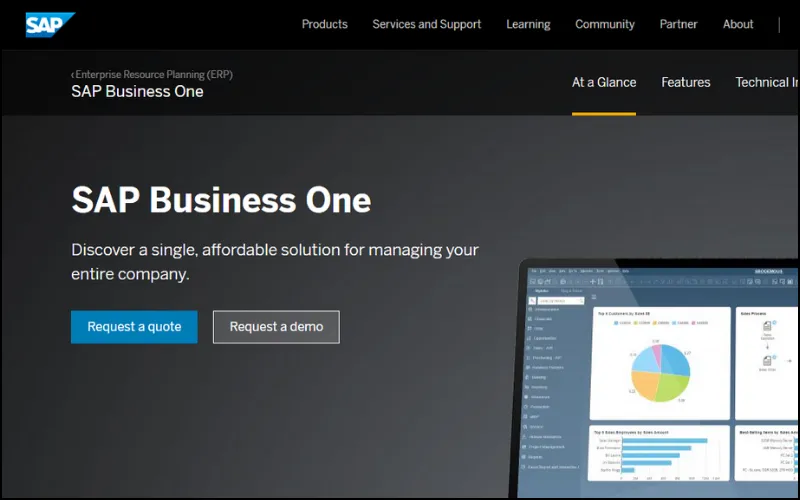Switch to the Features tab

click(x=685, y=82)
